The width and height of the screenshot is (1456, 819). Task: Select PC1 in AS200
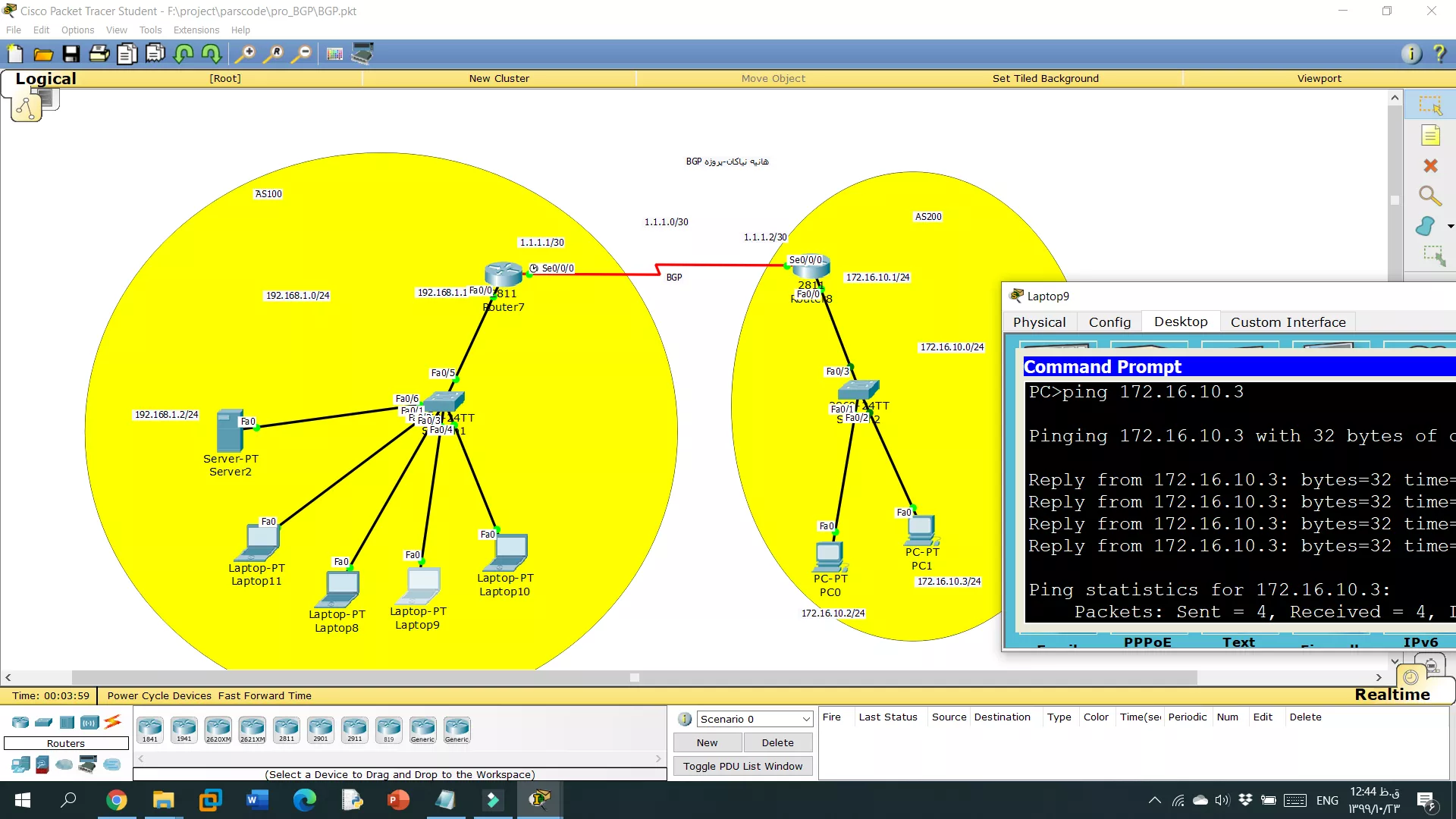coord(921,531)
